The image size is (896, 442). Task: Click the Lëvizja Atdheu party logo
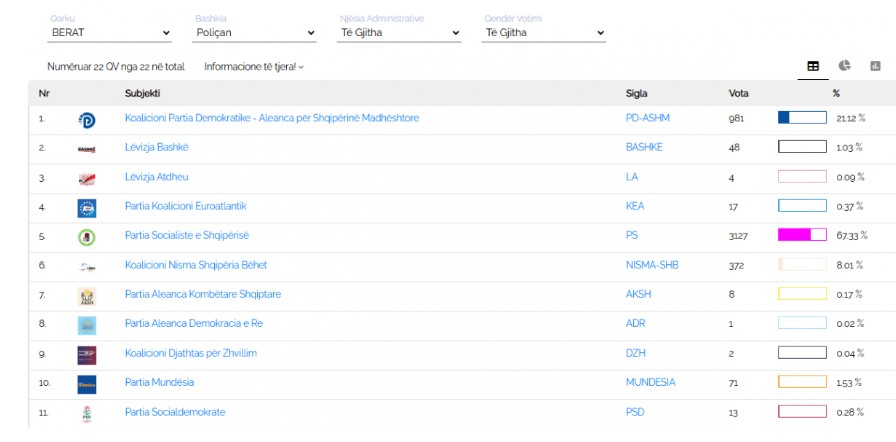[87, 178]
